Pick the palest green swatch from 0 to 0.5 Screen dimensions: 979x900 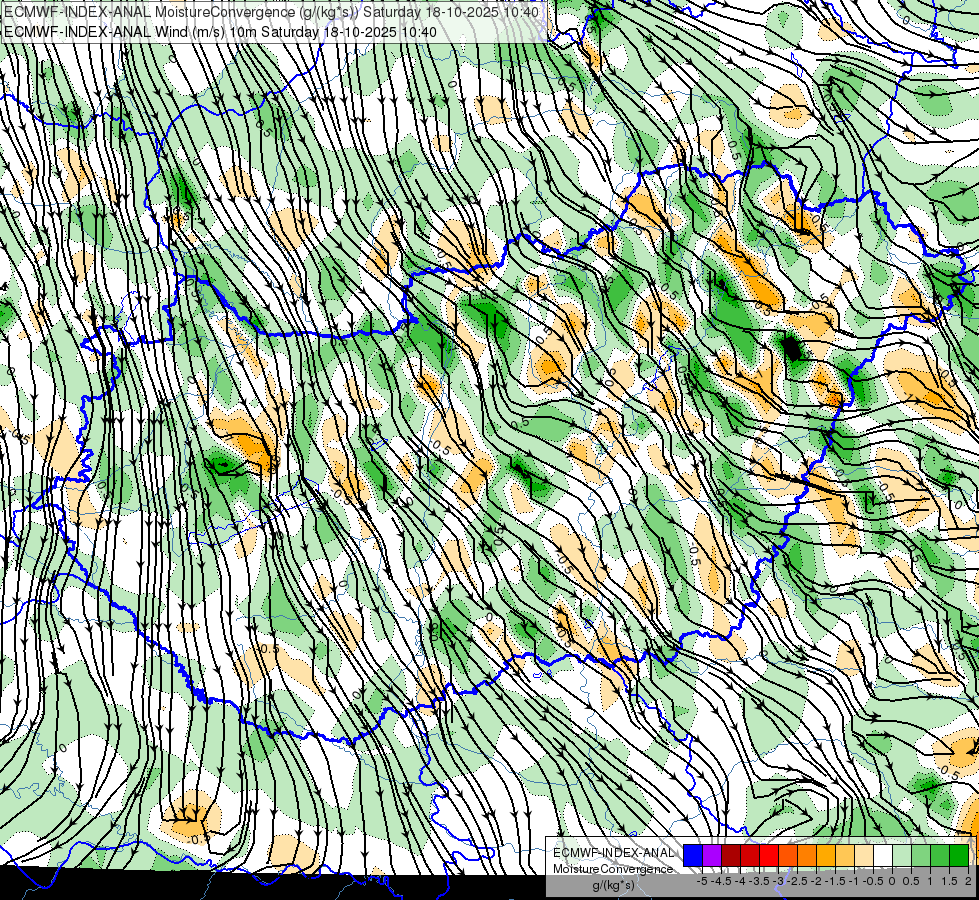pos(902,855)
